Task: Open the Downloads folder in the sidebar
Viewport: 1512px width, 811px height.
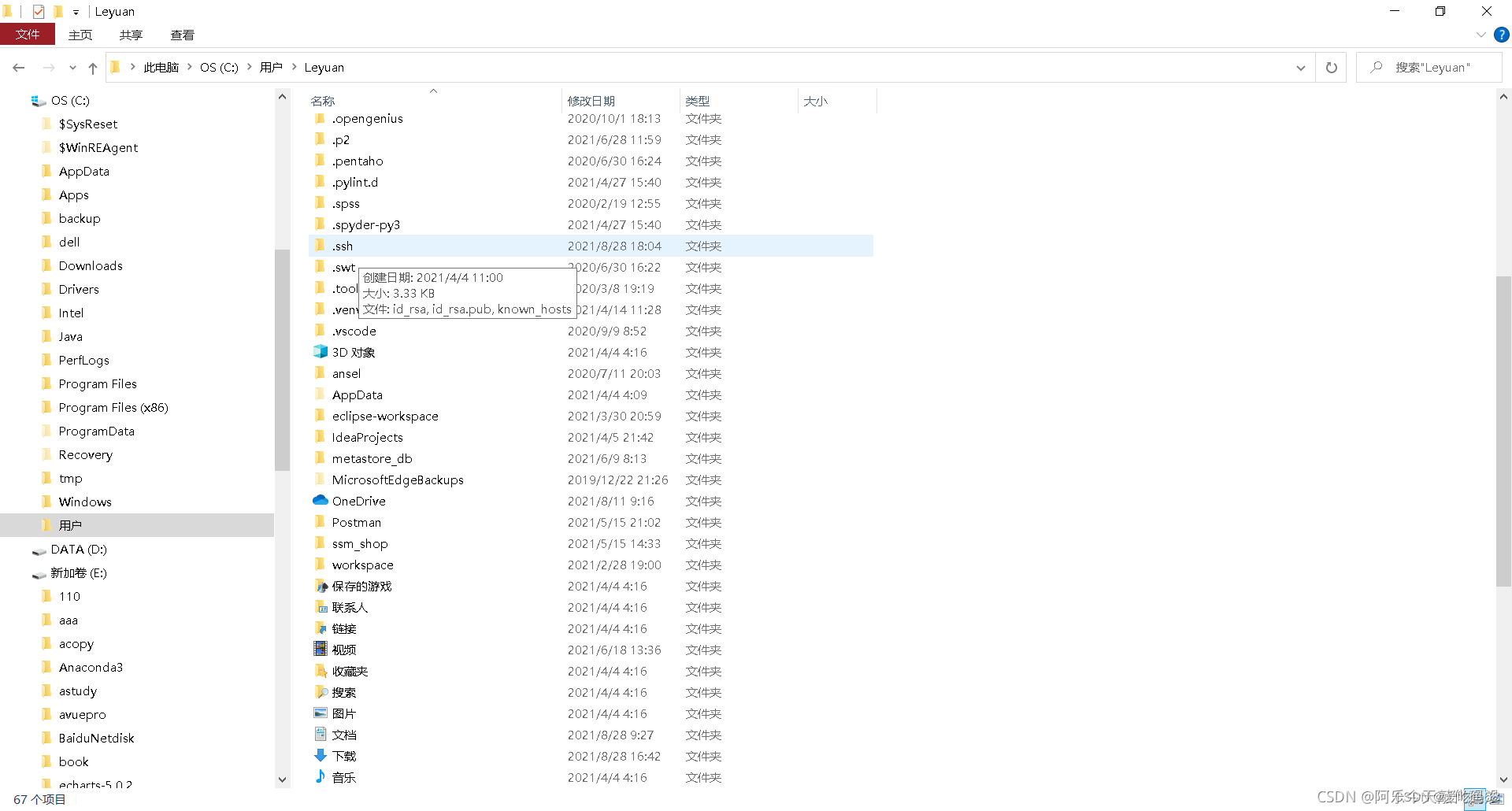Action: [90, 265]
